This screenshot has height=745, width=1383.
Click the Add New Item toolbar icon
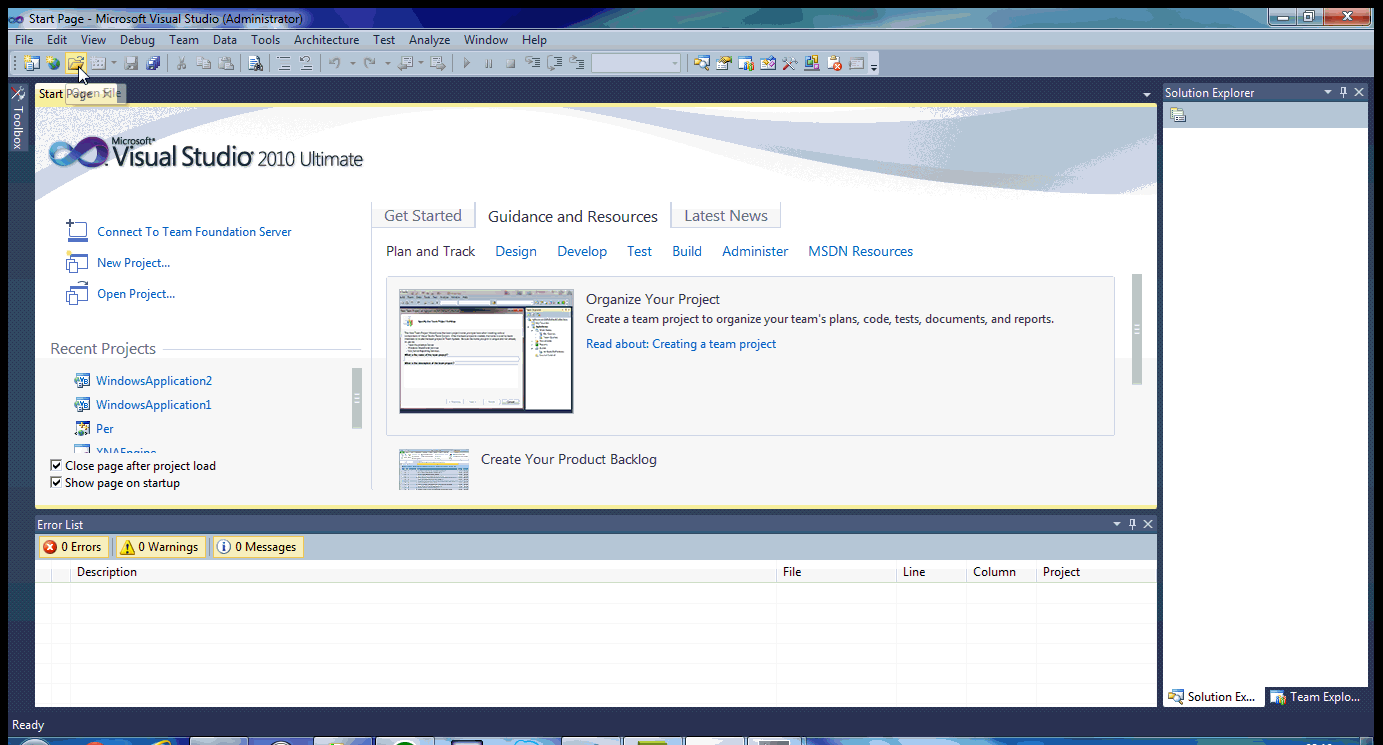pos(98,63)
